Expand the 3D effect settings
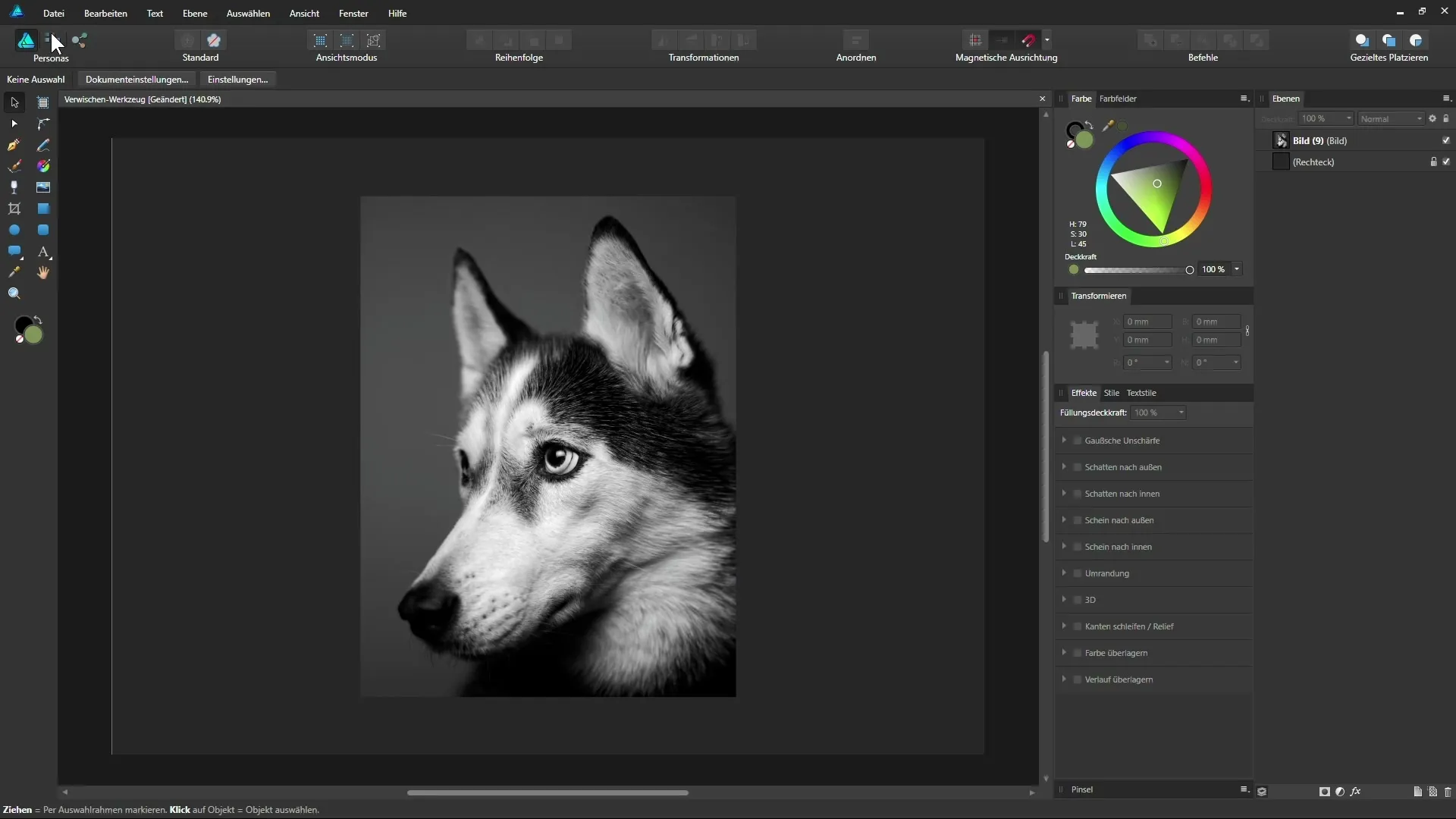 pyautogui.click(x=1064, y=599)
